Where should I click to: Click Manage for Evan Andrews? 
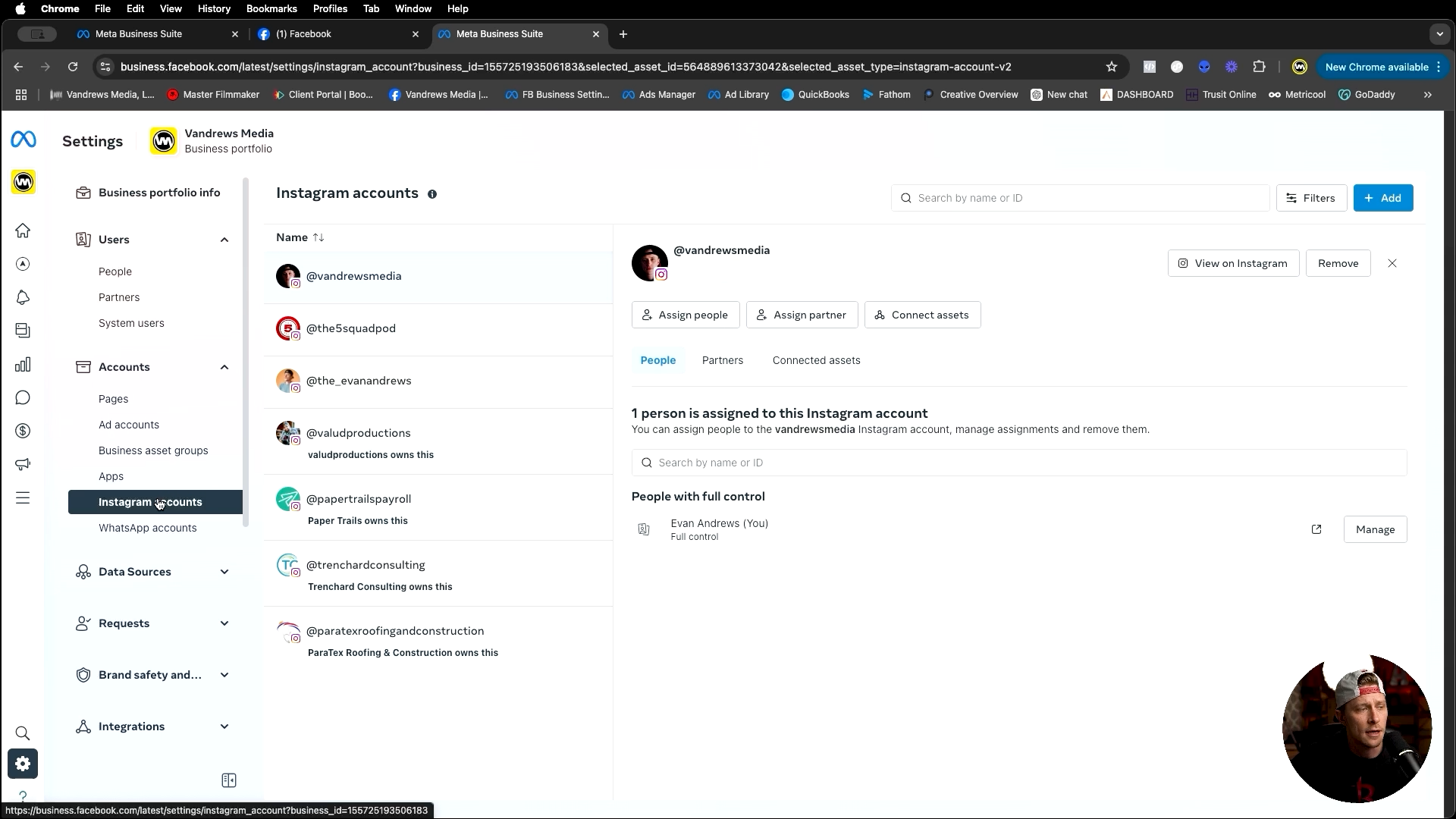click(x=1375, y=529)
